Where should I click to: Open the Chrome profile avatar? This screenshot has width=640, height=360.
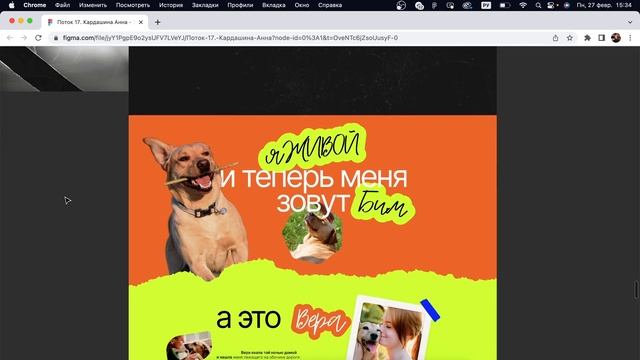tap(616, 38)
